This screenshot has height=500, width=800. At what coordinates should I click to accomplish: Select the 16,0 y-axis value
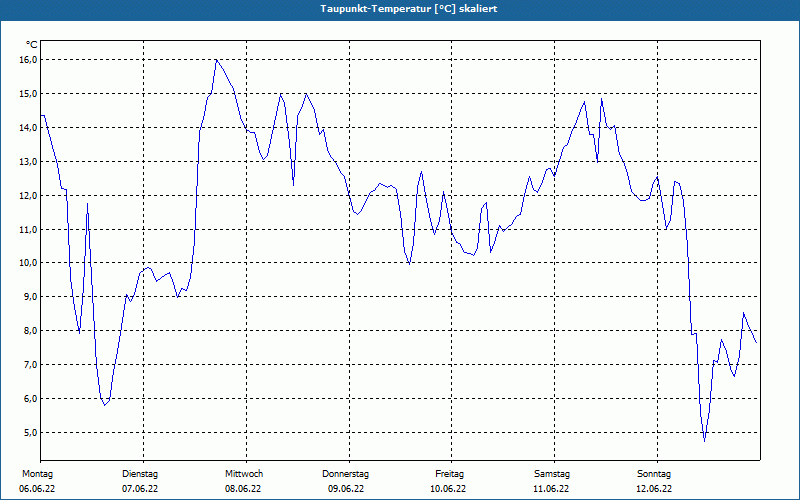[29, 60]
